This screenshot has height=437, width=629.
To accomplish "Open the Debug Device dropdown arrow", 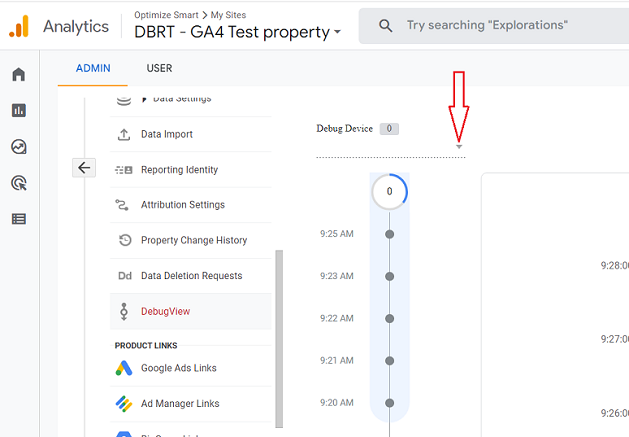I will pyautogui.click(x=459, y=147).
